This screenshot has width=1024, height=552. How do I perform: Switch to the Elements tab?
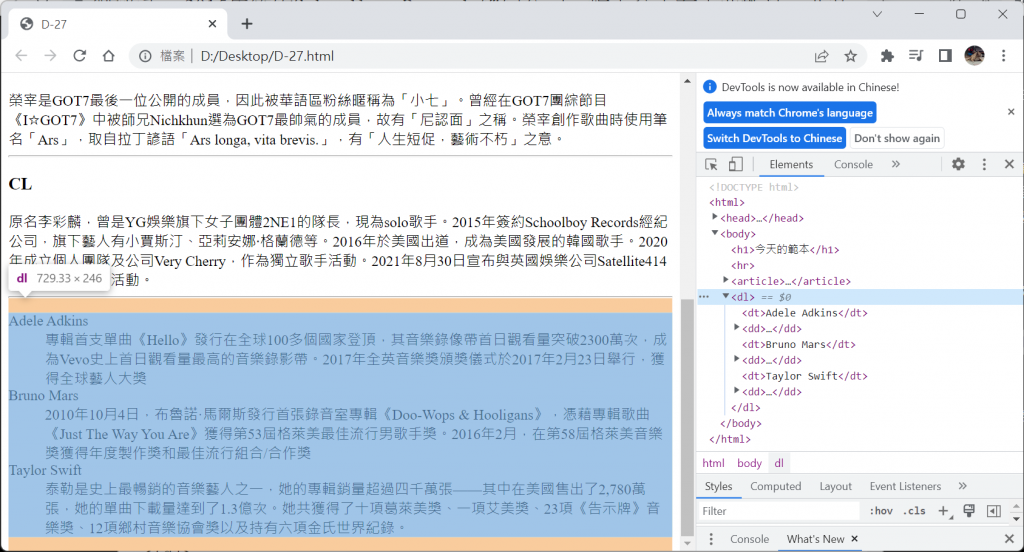tap(791, 165)
